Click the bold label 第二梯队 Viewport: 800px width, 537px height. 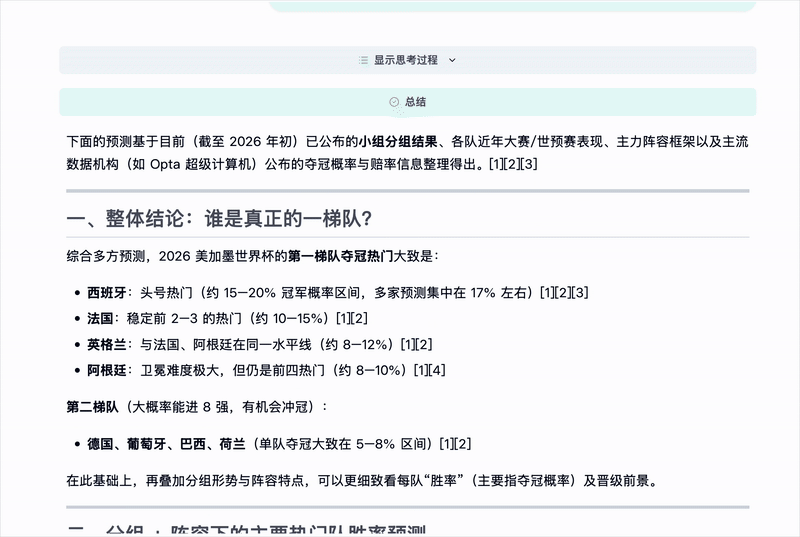92,407
